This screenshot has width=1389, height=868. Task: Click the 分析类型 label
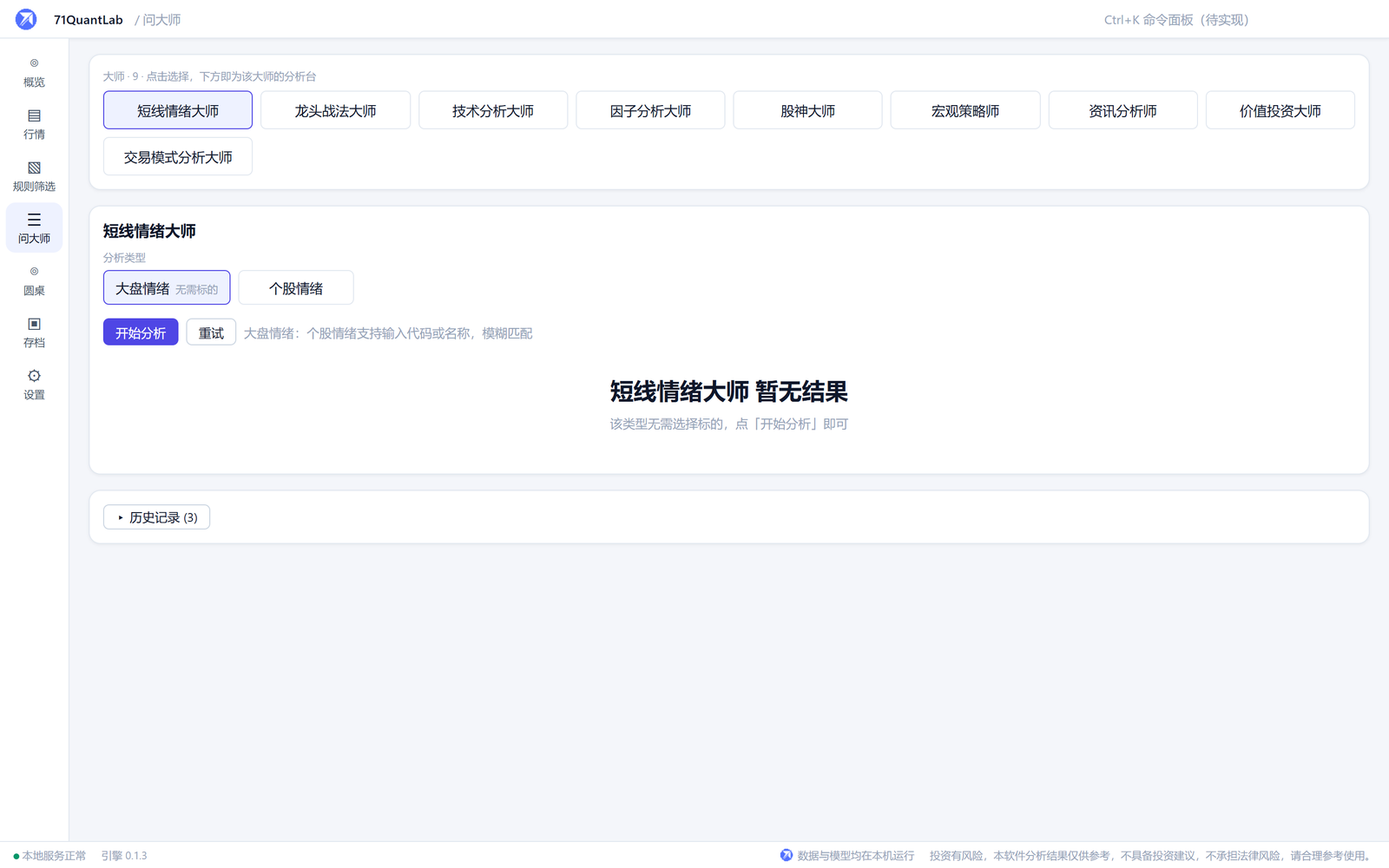124,258
